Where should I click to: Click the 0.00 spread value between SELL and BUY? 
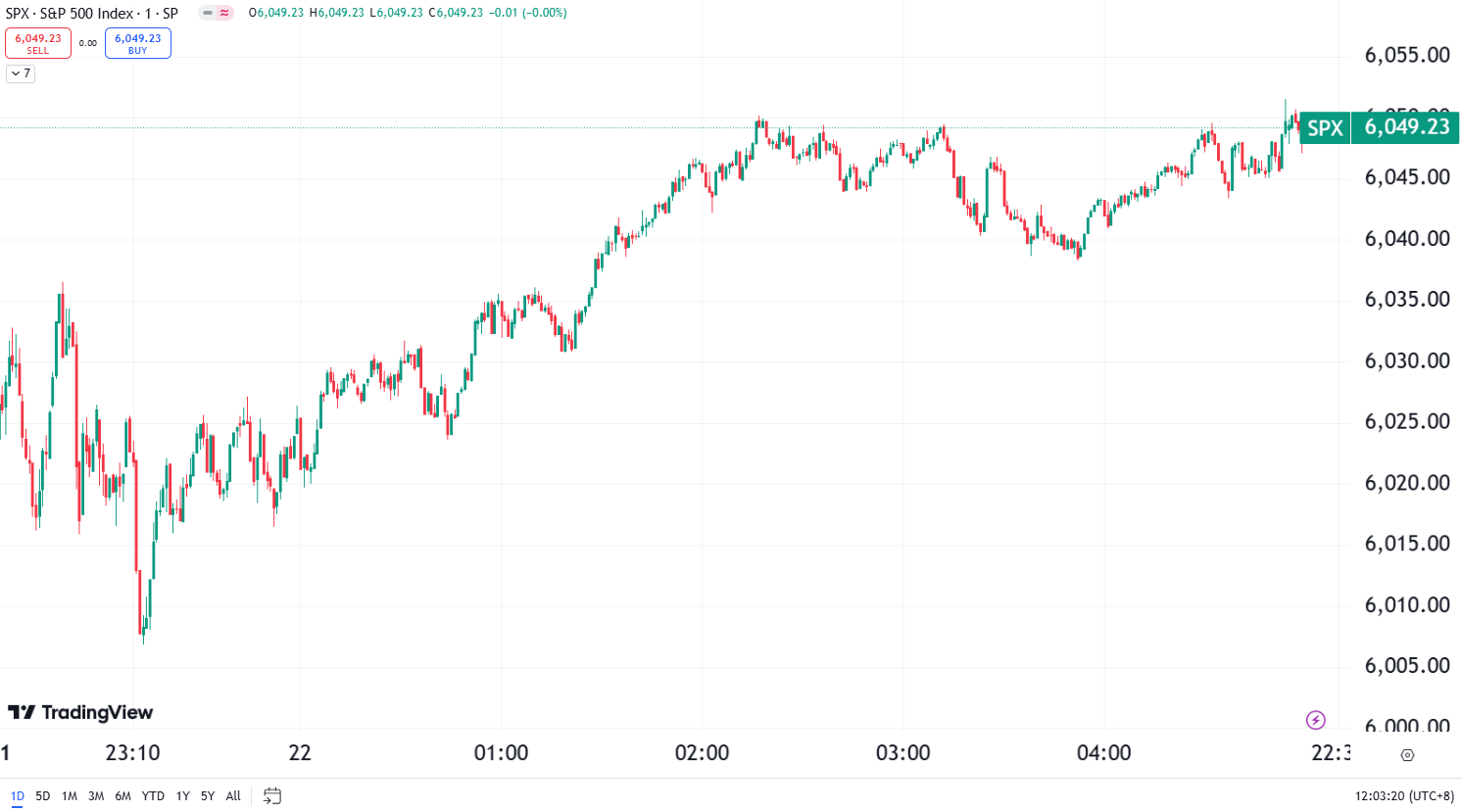point(88,43)
